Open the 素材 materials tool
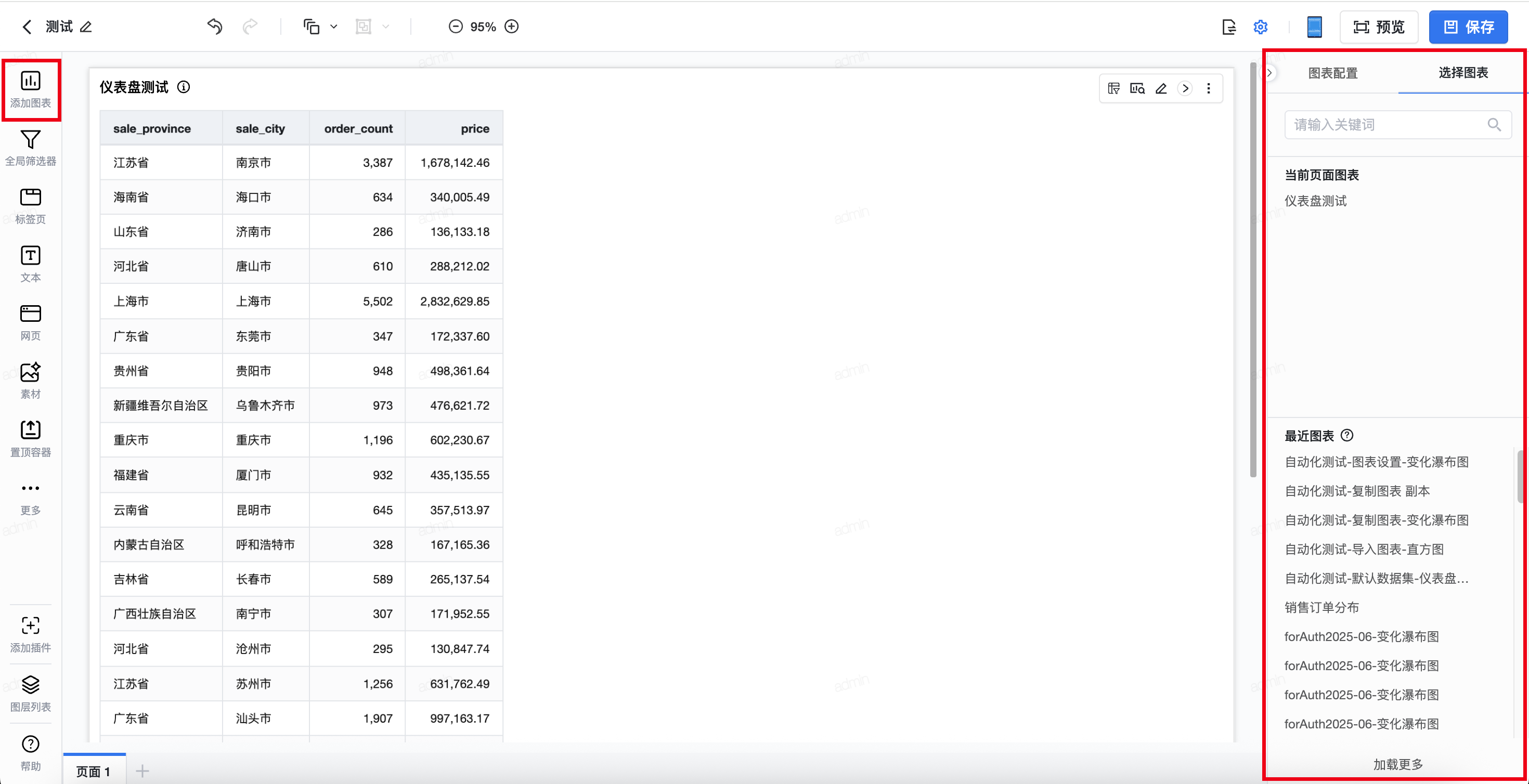This screenshot has height=784, width=1529. coord(31,381)
